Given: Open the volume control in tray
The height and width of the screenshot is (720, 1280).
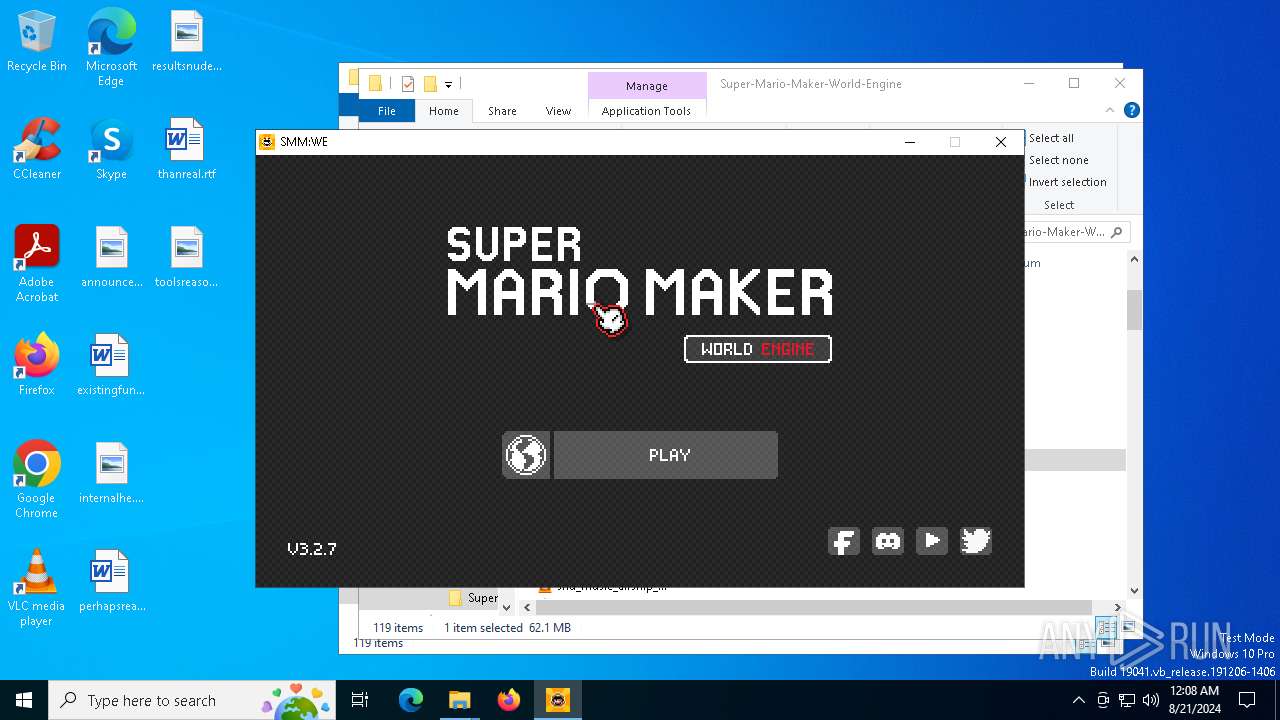Looking at the screenshot, I should (1151, 700).
